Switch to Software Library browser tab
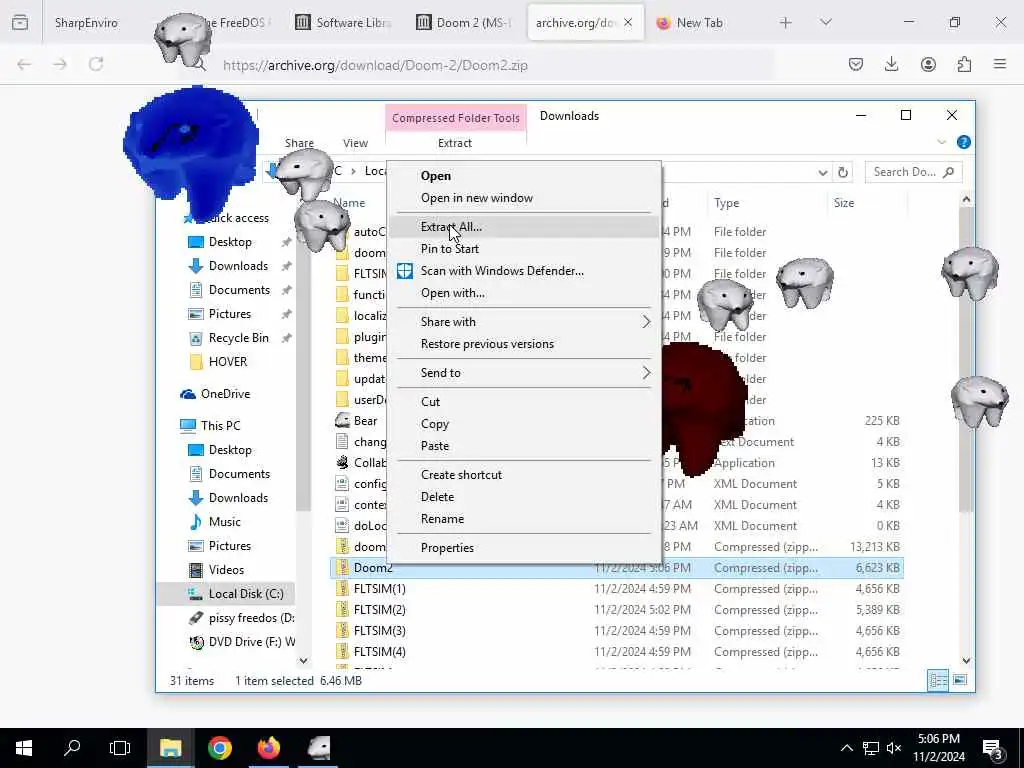This screenshot has width=1024, height=768. 343,23
